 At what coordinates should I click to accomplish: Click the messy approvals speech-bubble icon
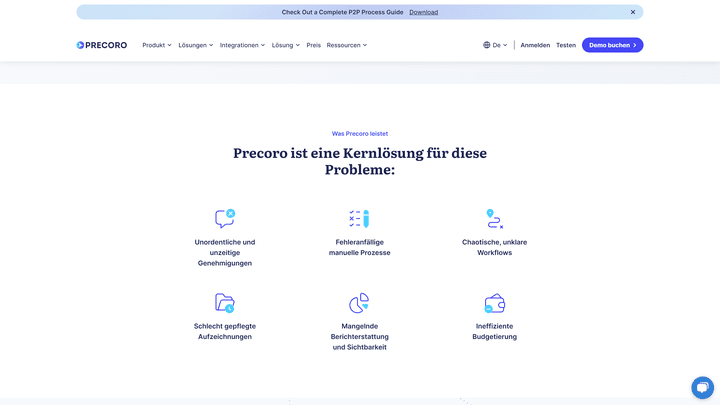coord(225,219)
